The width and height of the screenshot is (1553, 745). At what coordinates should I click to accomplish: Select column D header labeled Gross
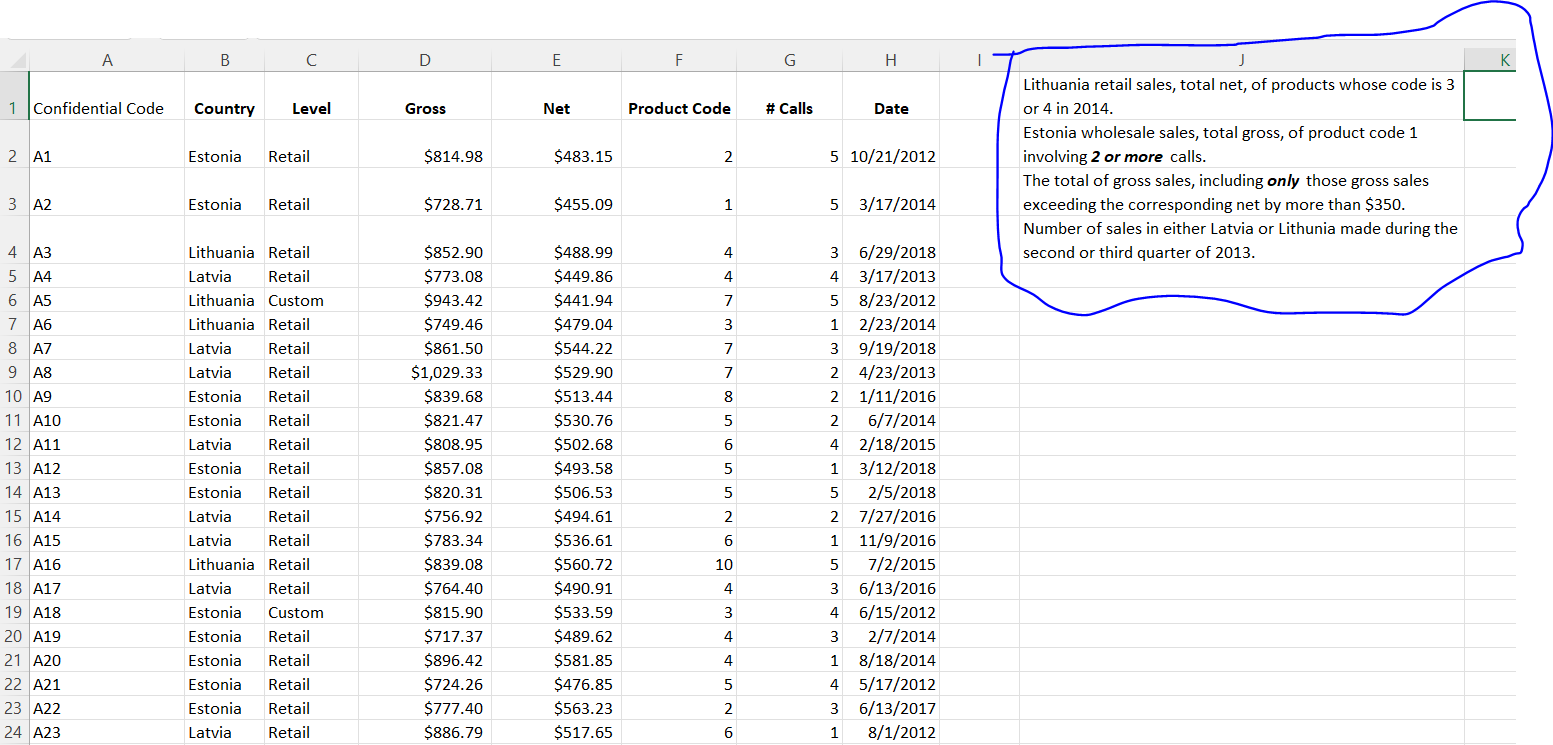(x=424, y=59)
